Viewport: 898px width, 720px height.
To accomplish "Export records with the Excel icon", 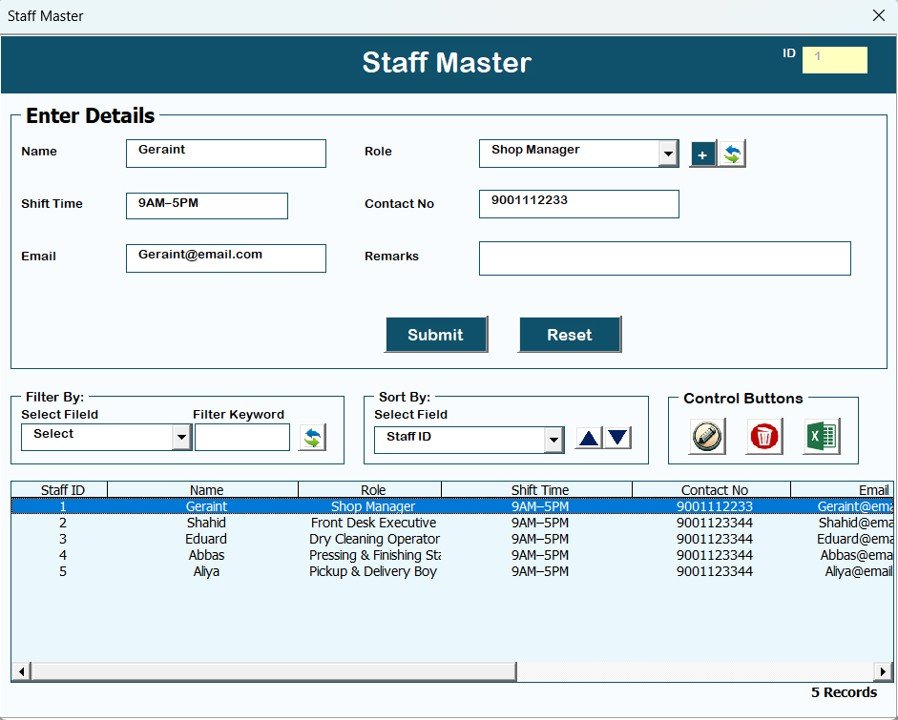I will (822, 437).
